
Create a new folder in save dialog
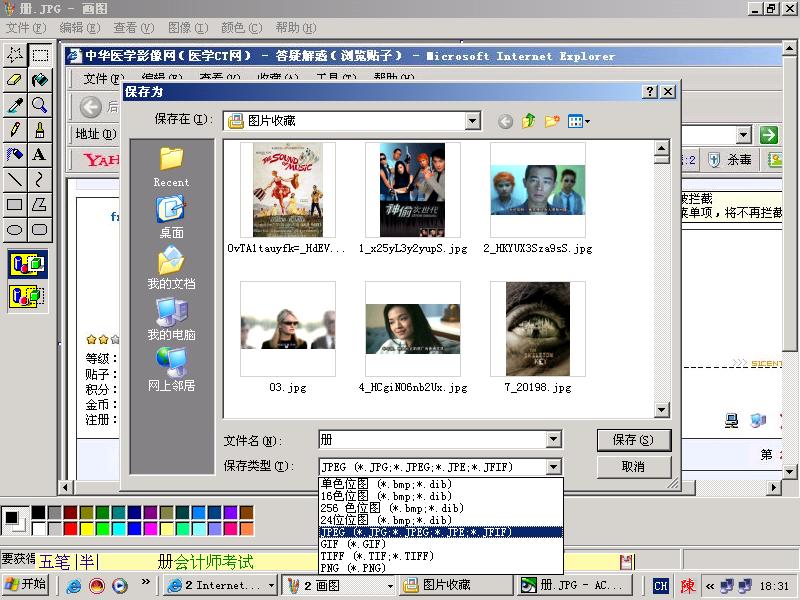point(552,121)
